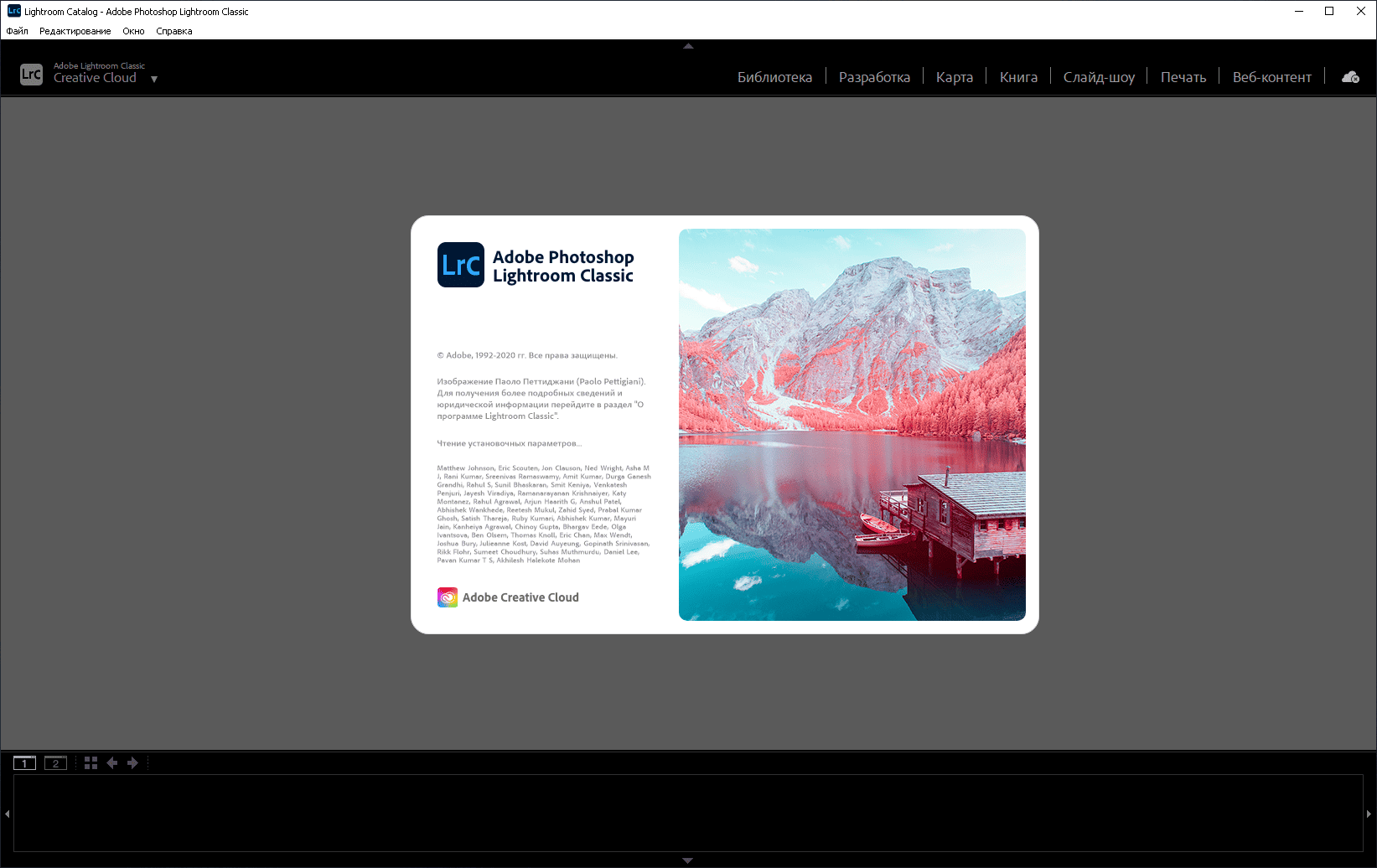The image size is (1377, 868).
Task: Click the infrared mountain lake splash image
Action: pyautogui.click(x=852, y=425)
